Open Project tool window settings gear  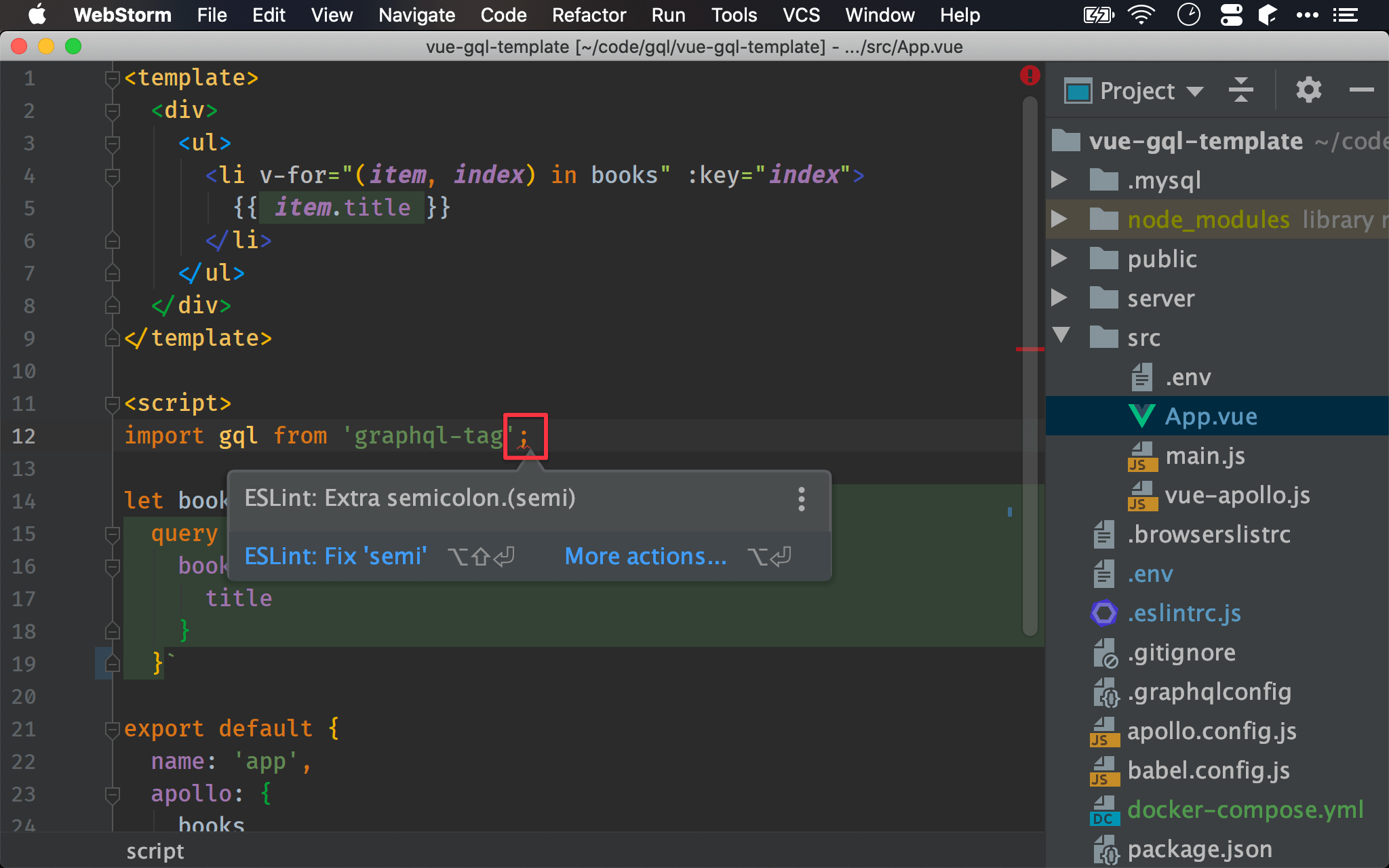[1308, 90]
